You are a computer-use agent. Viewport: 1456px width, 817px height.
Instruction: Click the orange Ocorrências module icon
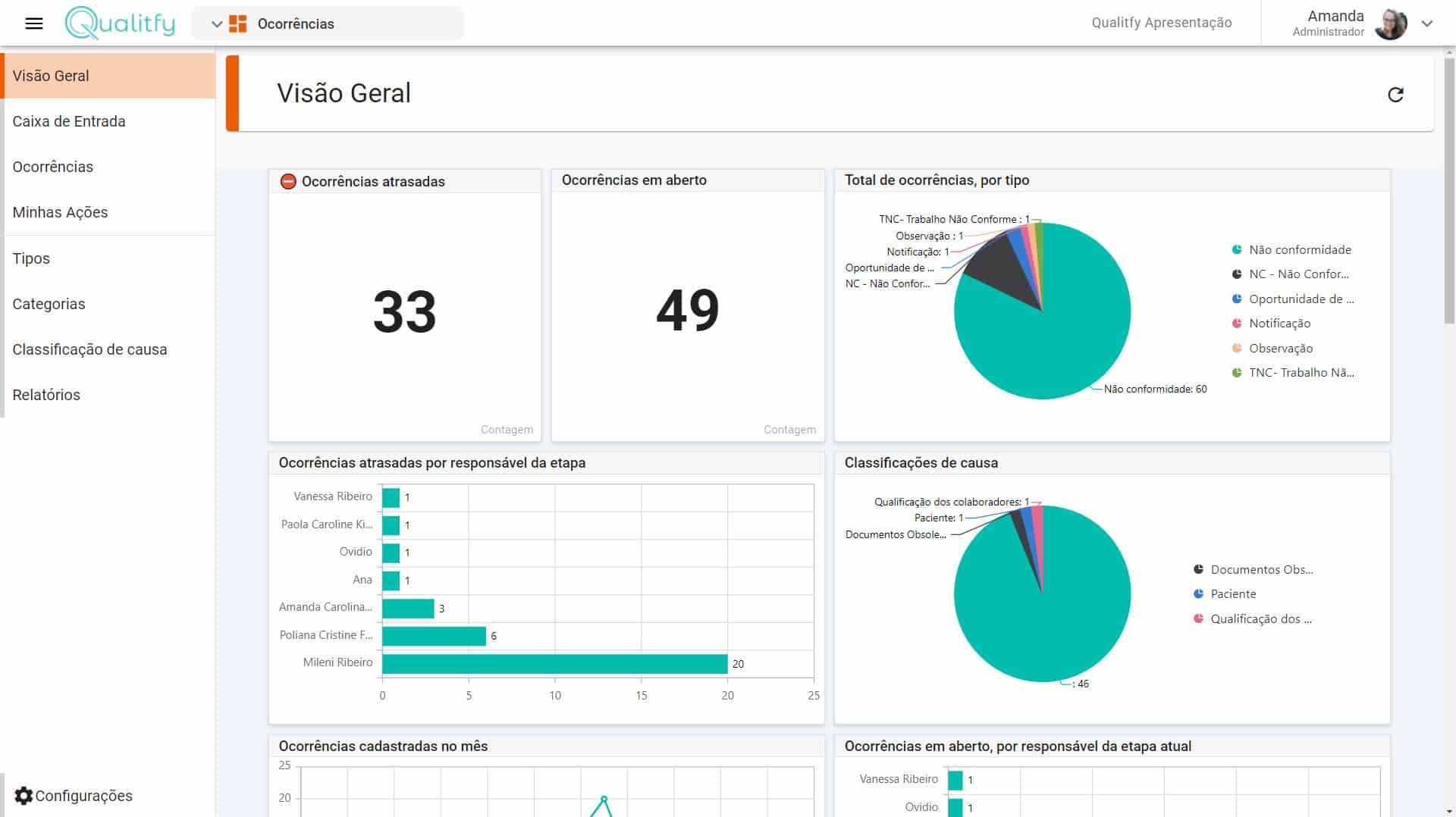[237, 23]
